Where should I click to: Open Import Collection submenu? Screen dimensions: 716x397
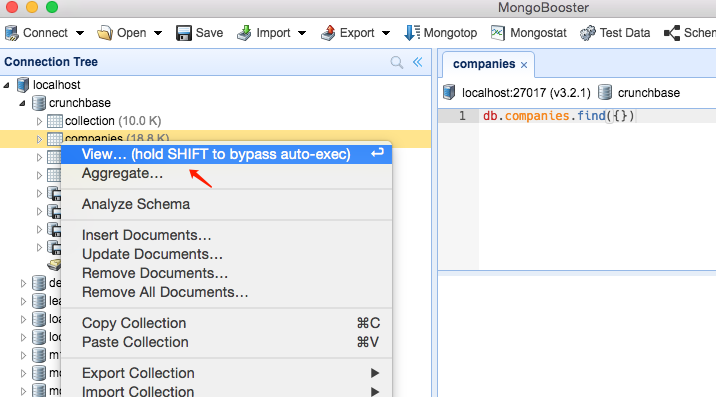(226, 391)
